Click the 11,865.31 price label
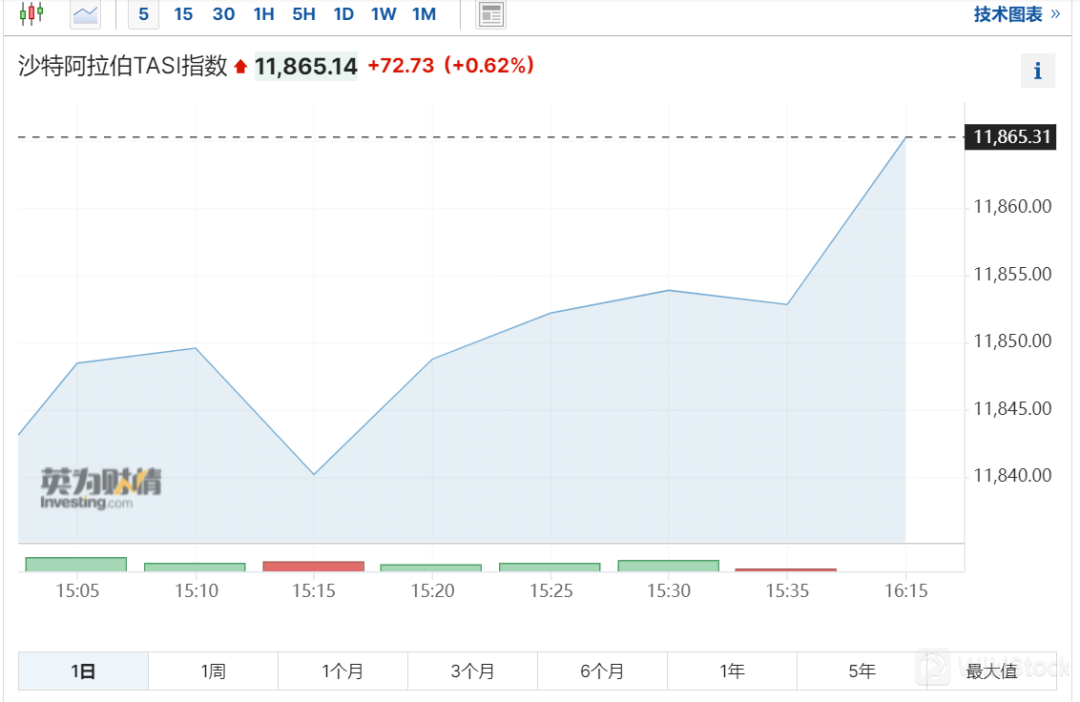 pyautogui.click(x=1012, y=137)
